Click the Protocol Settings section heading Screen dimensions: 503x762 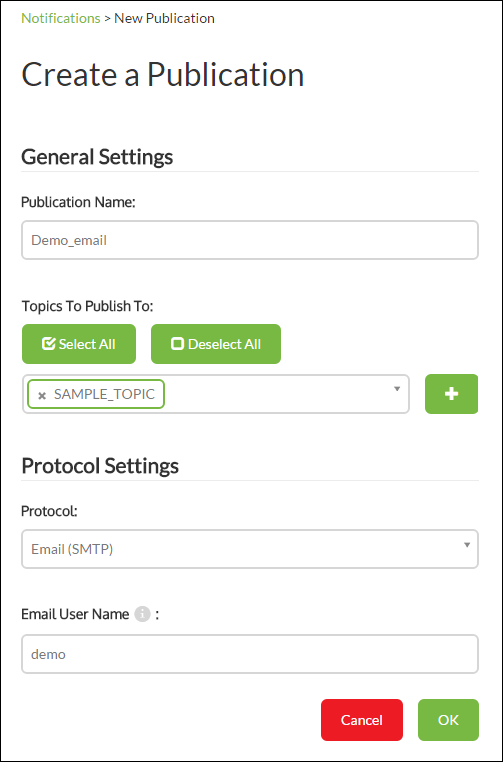tap(100, 466)
